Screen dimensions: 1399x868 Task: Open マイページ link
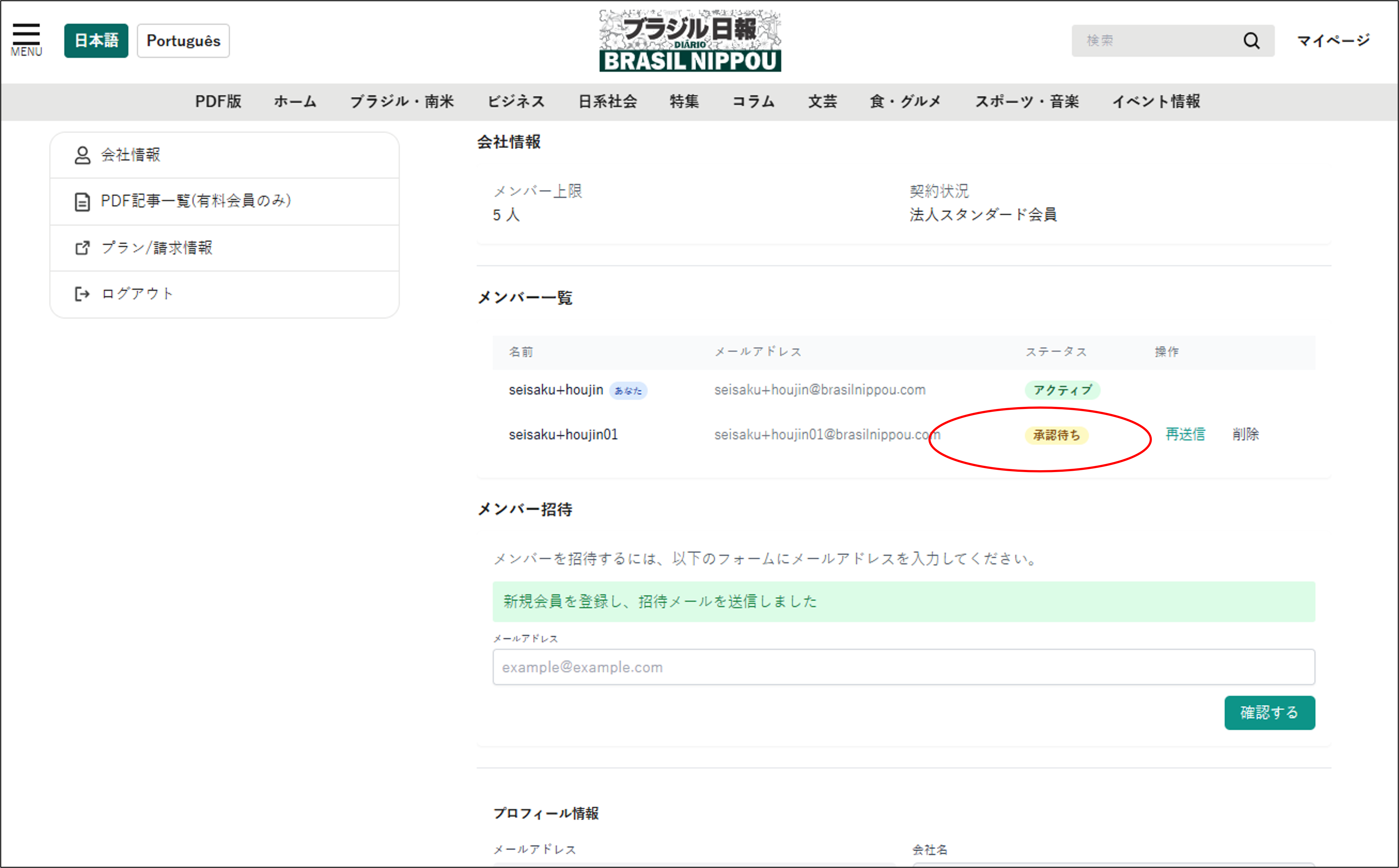(x=1333, y=41)
